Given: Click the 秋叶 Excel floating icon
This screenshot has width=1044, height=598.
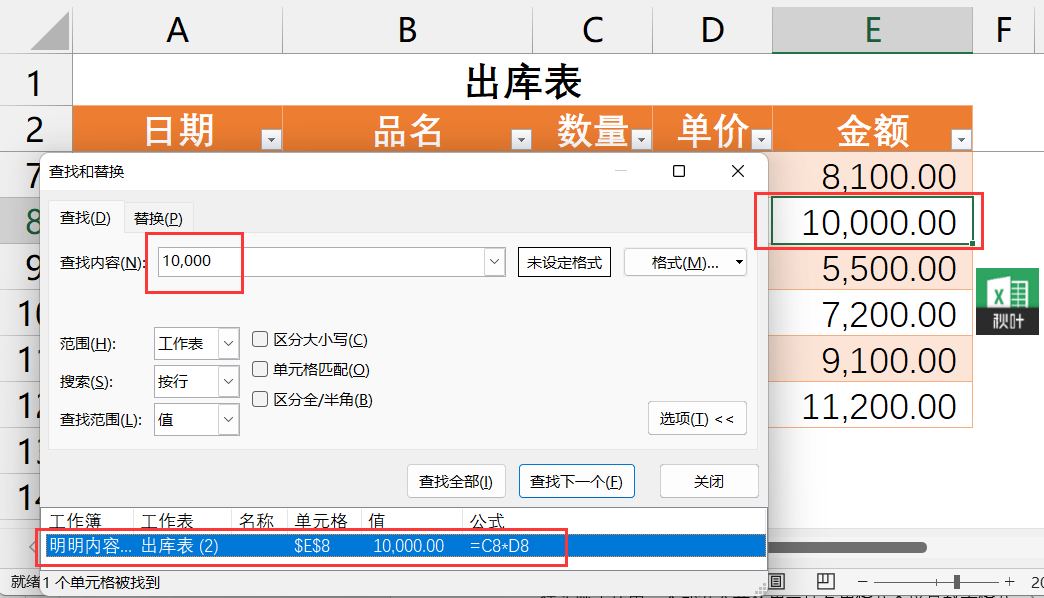Looking at the screenshot, I should click(x=1010, y=300).
